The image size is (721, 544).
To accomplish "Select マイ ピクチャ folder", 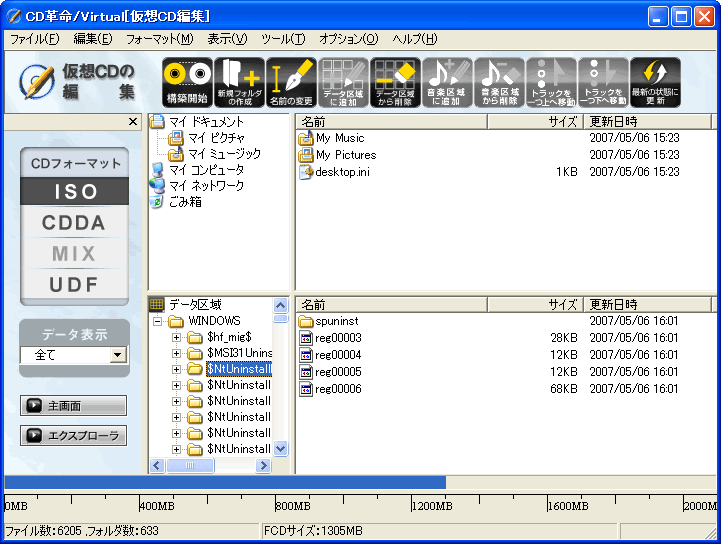I will (216, 137).
